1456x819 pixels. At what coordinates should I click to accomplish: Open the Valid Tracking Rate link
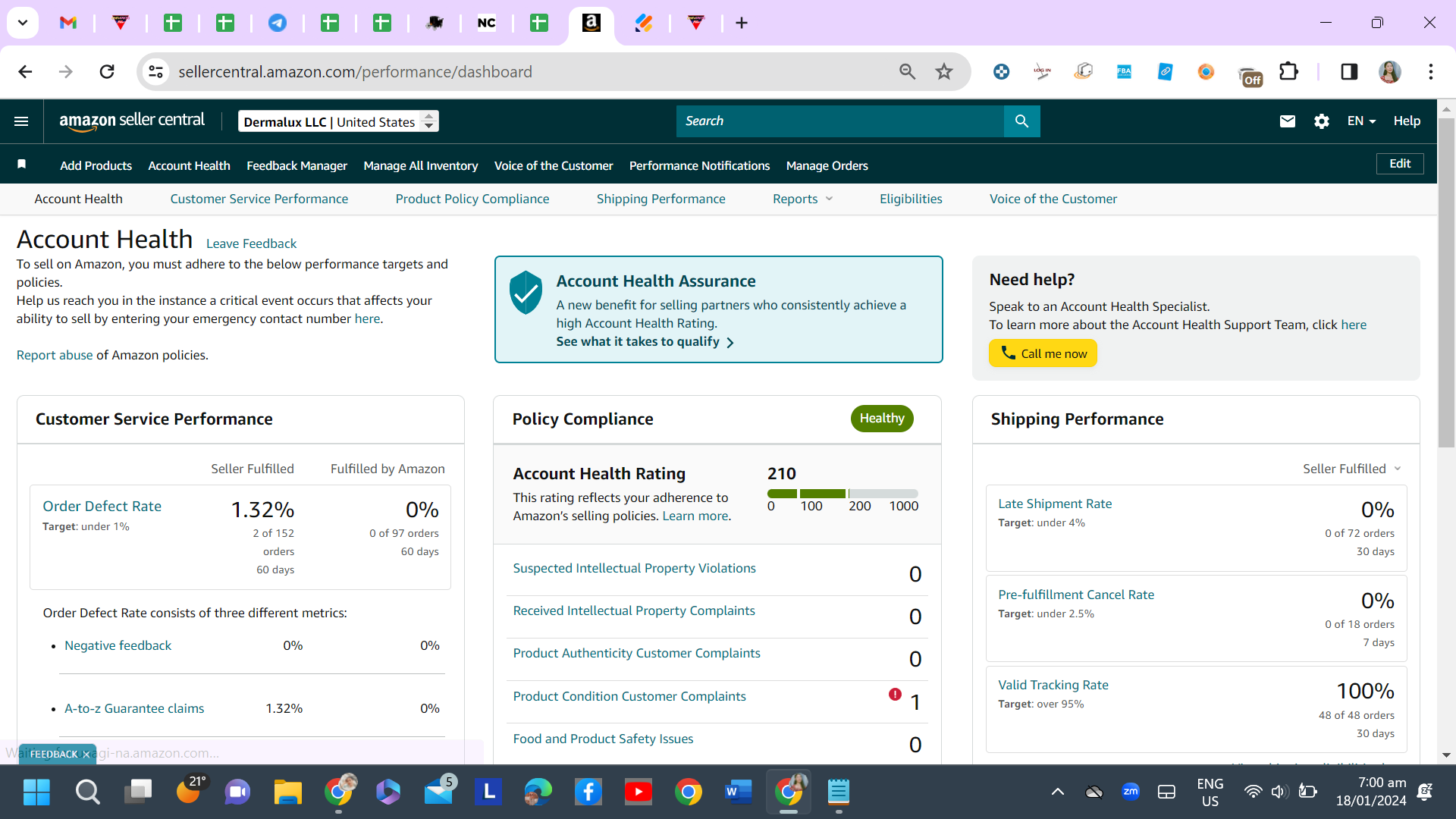1053,685
